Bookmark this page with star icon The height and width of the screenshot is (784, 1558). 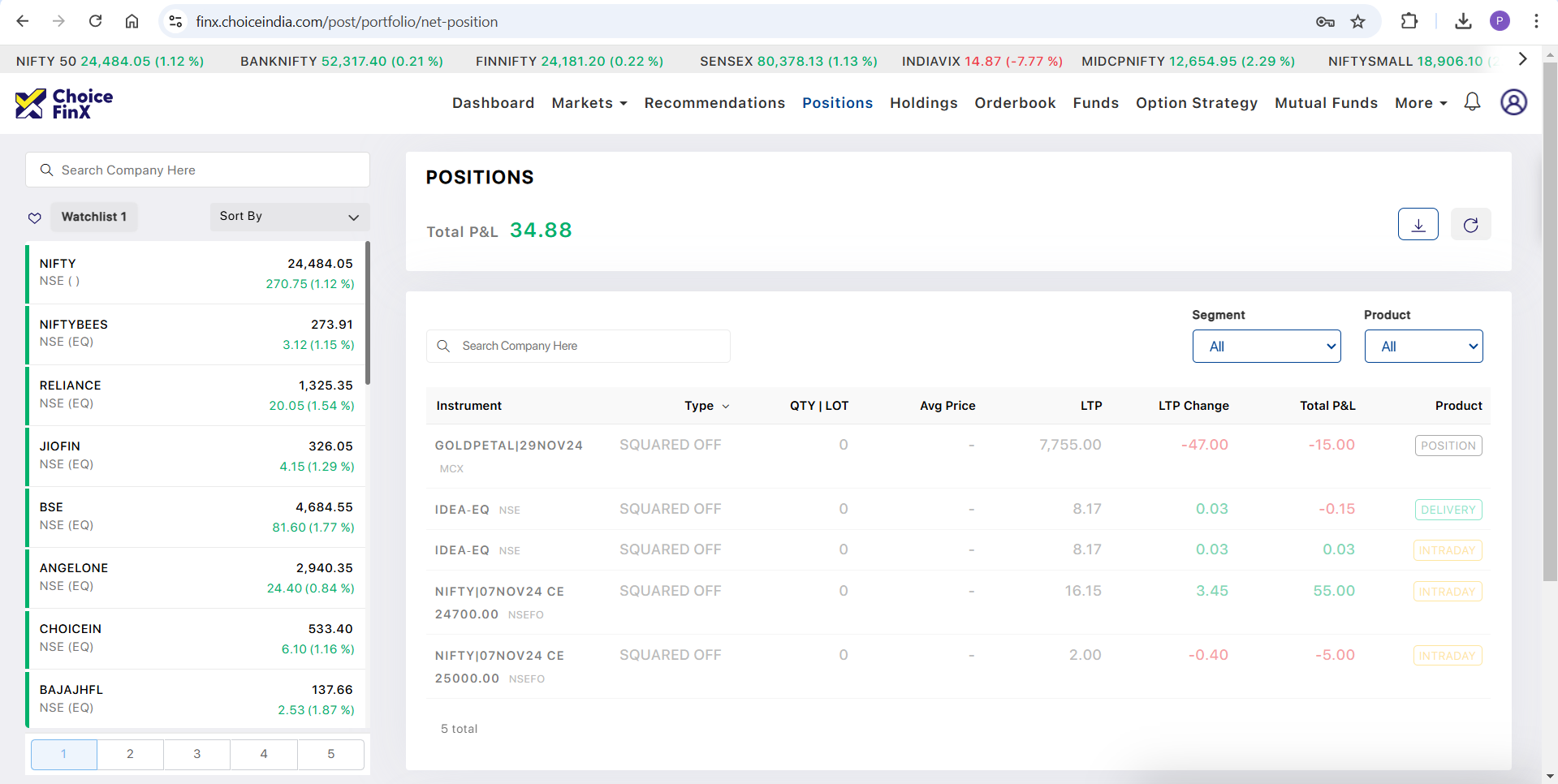click(1358, 22)
